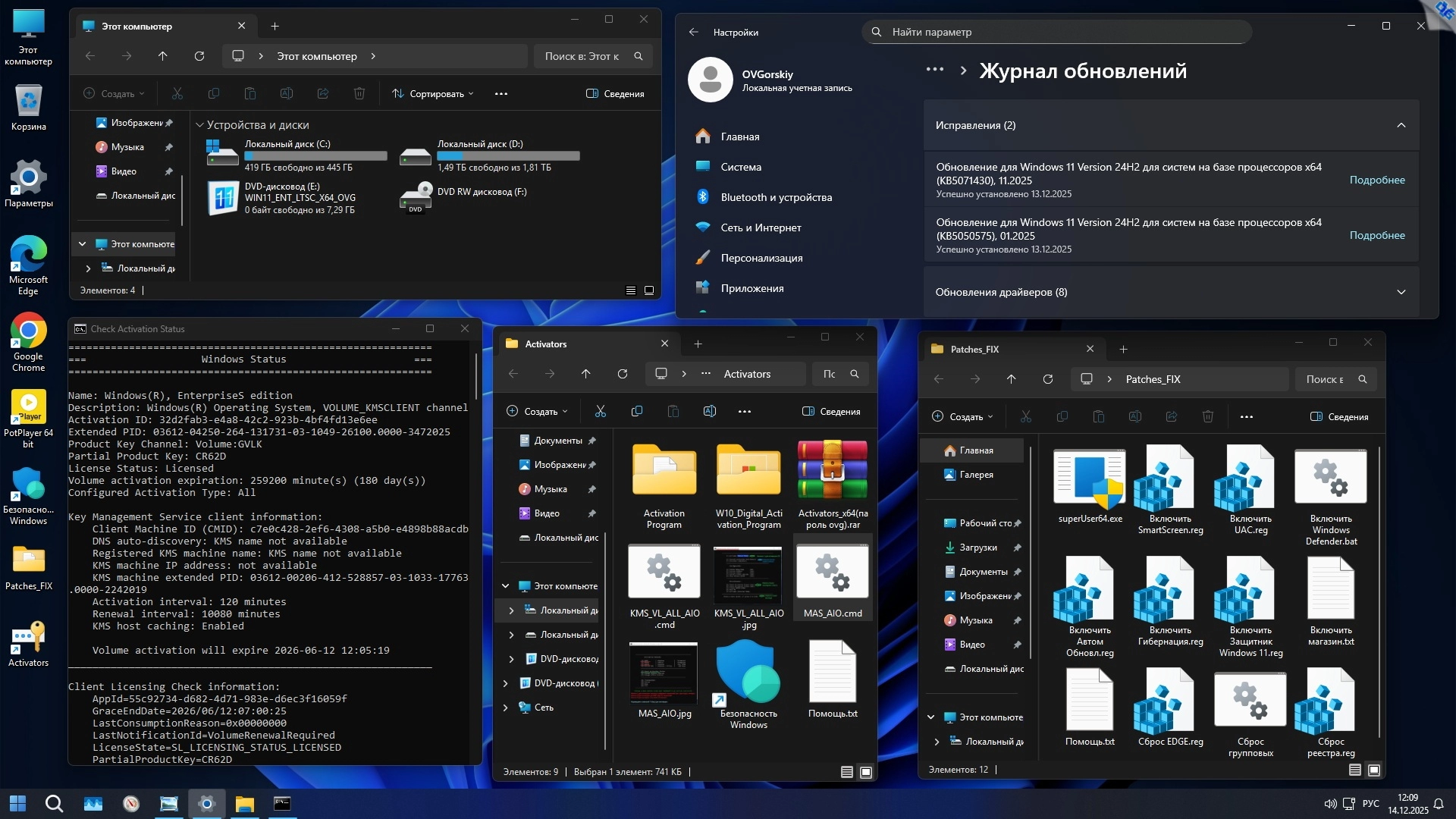Go up one level in This PC window

pyautogui.click(x=162, y=56)
